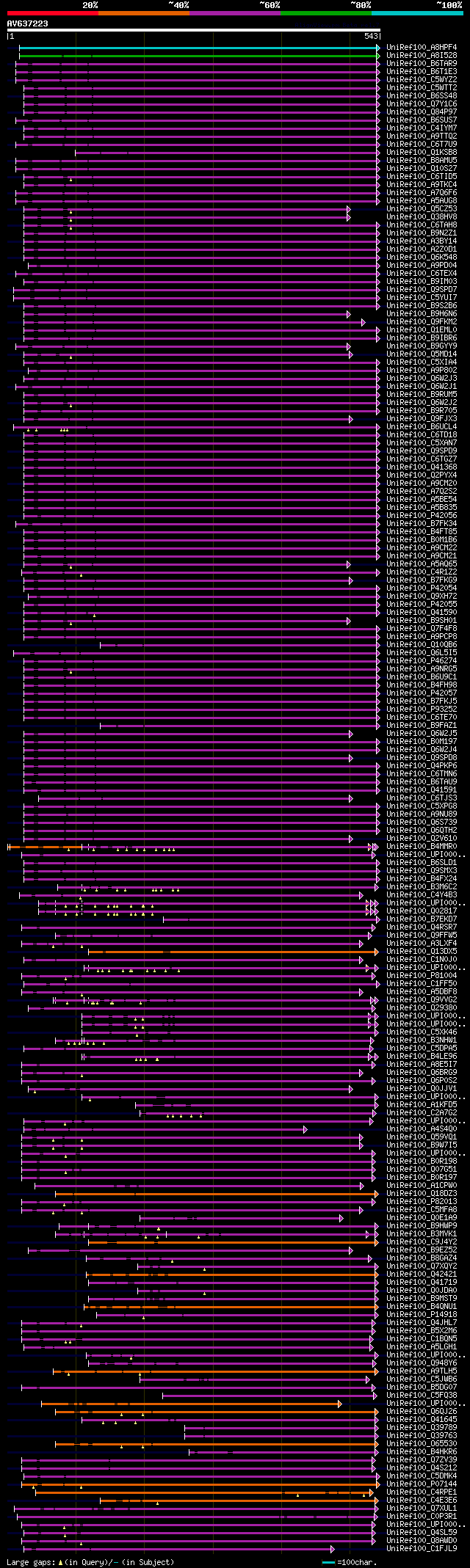
Task: Click label UniRef100_Q13DX5
Action: click(422, 952)
